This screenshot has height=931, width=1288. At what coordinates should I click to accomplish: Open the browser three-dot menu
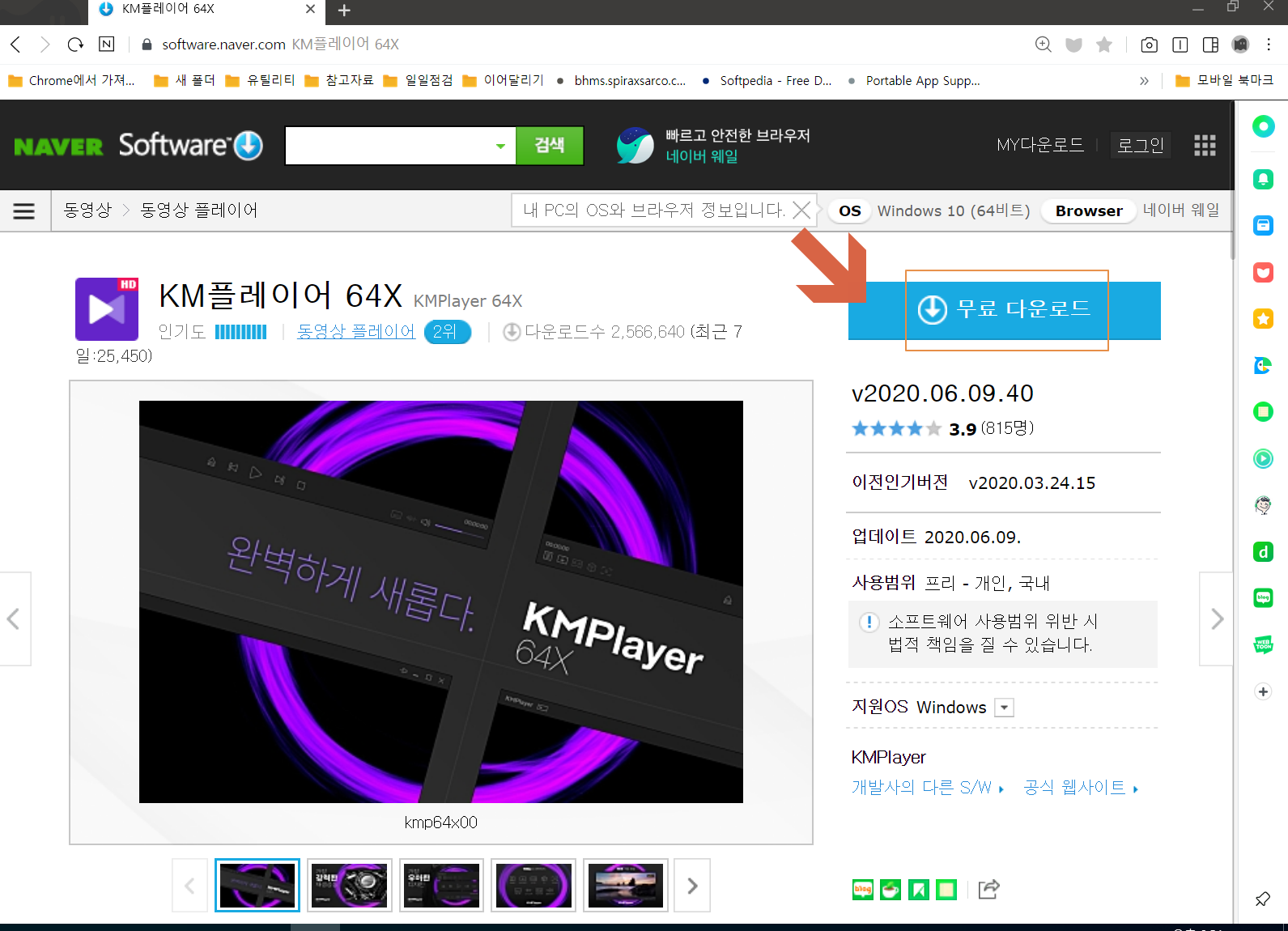(x=1269, y=45)
